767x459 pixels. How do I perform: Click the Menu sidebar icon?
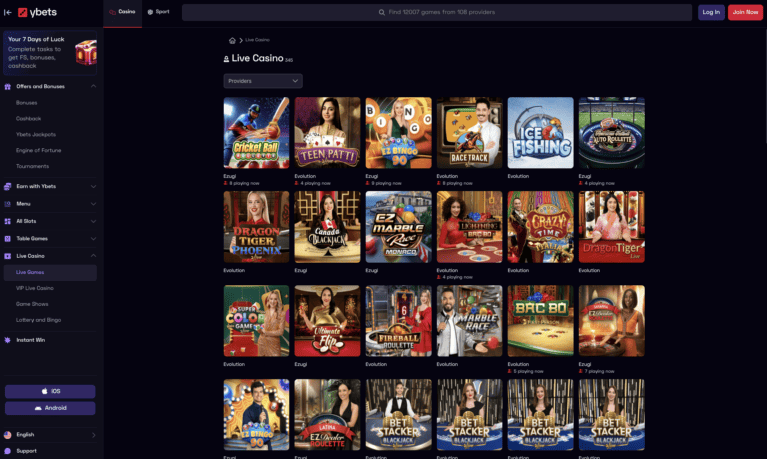pyautogui.click(x=7, y=204)
